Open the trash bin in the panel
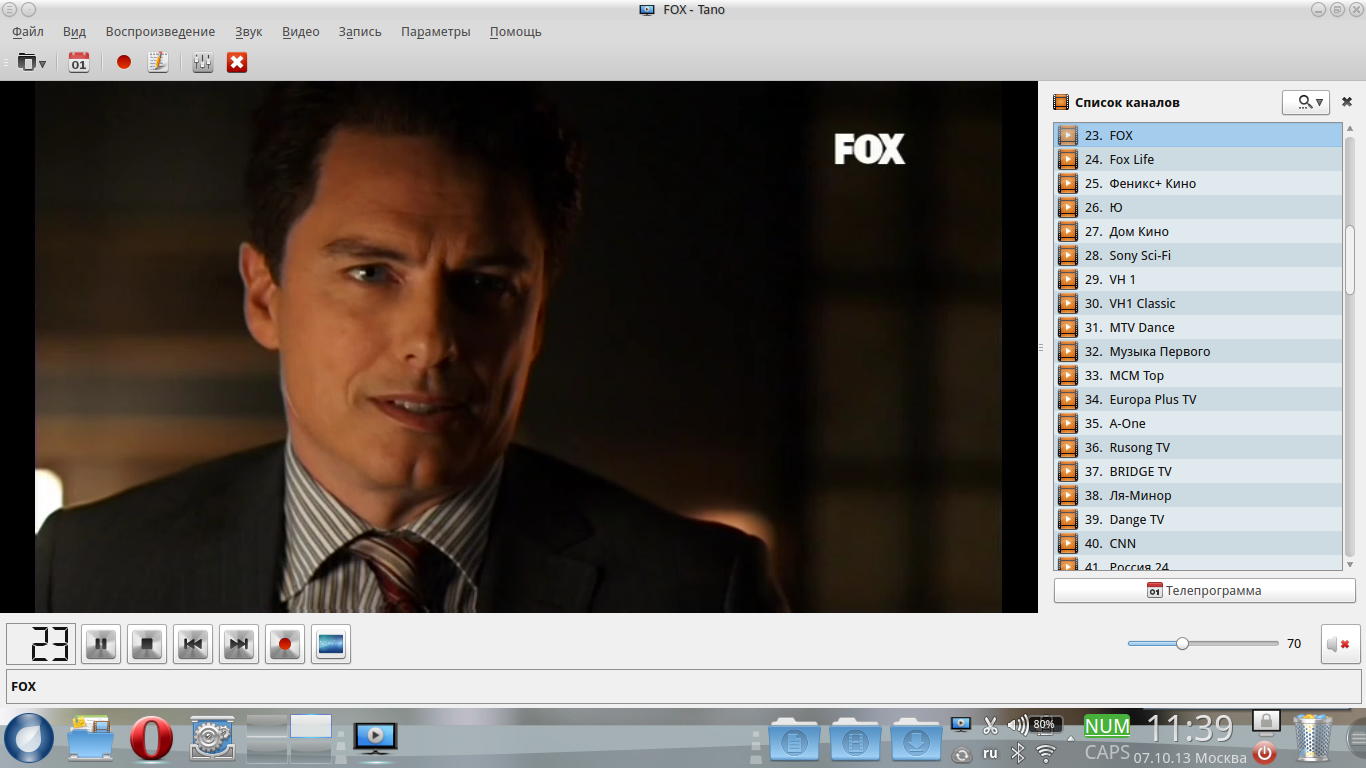Image resolution: width=1366 pixels, height=768 pixels. pos(1315,739)
